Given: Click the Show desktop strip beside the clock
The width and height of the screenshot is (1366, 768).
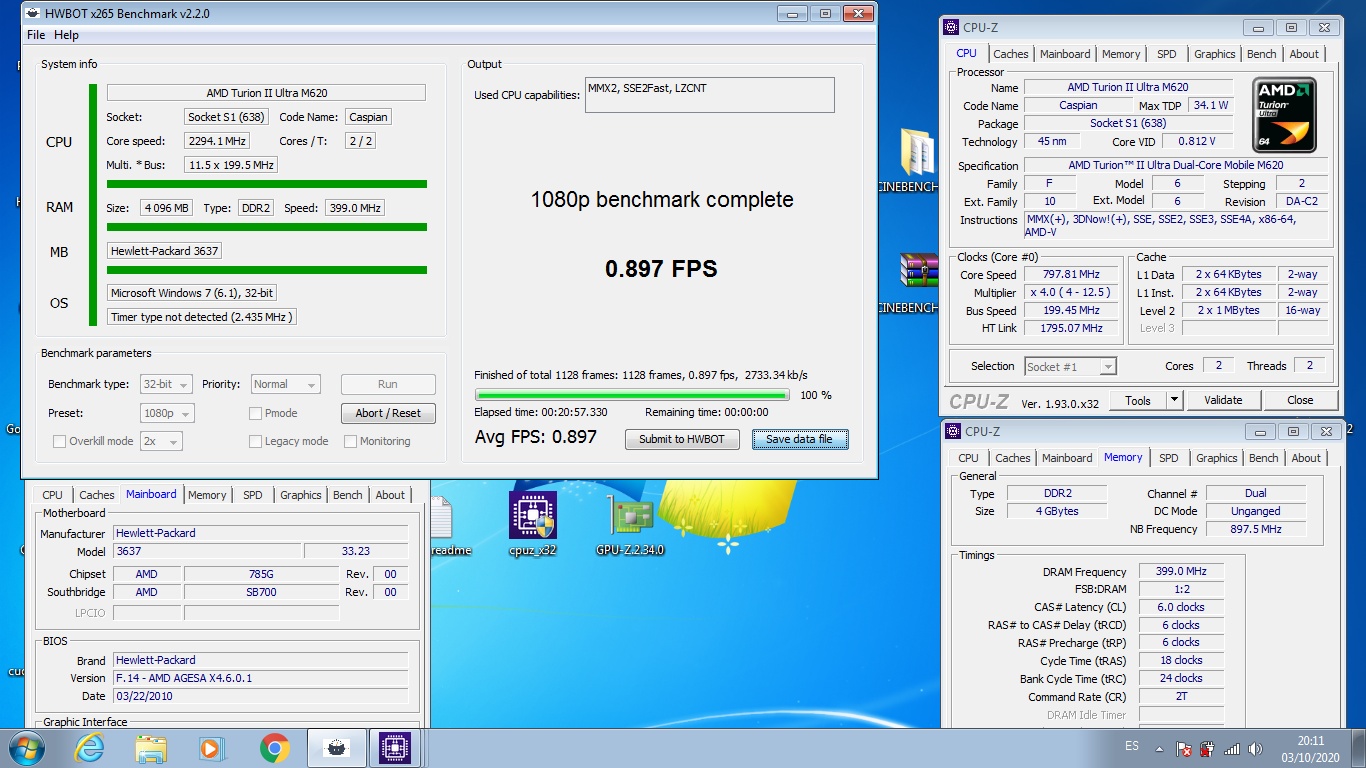Looking at the screenshot, I should click(1359, 748).
